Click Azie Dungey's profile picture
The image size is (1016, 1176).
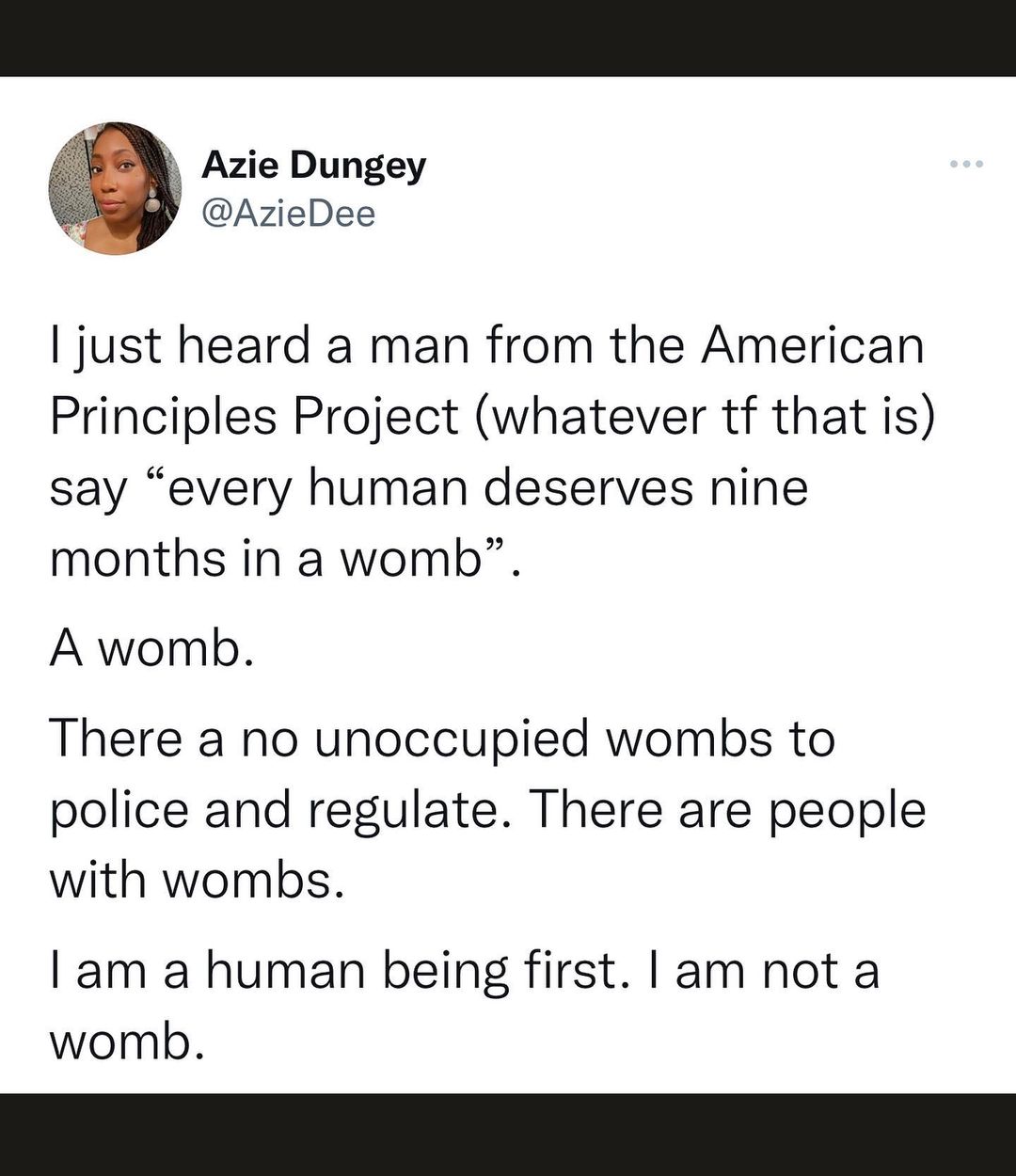115,188
